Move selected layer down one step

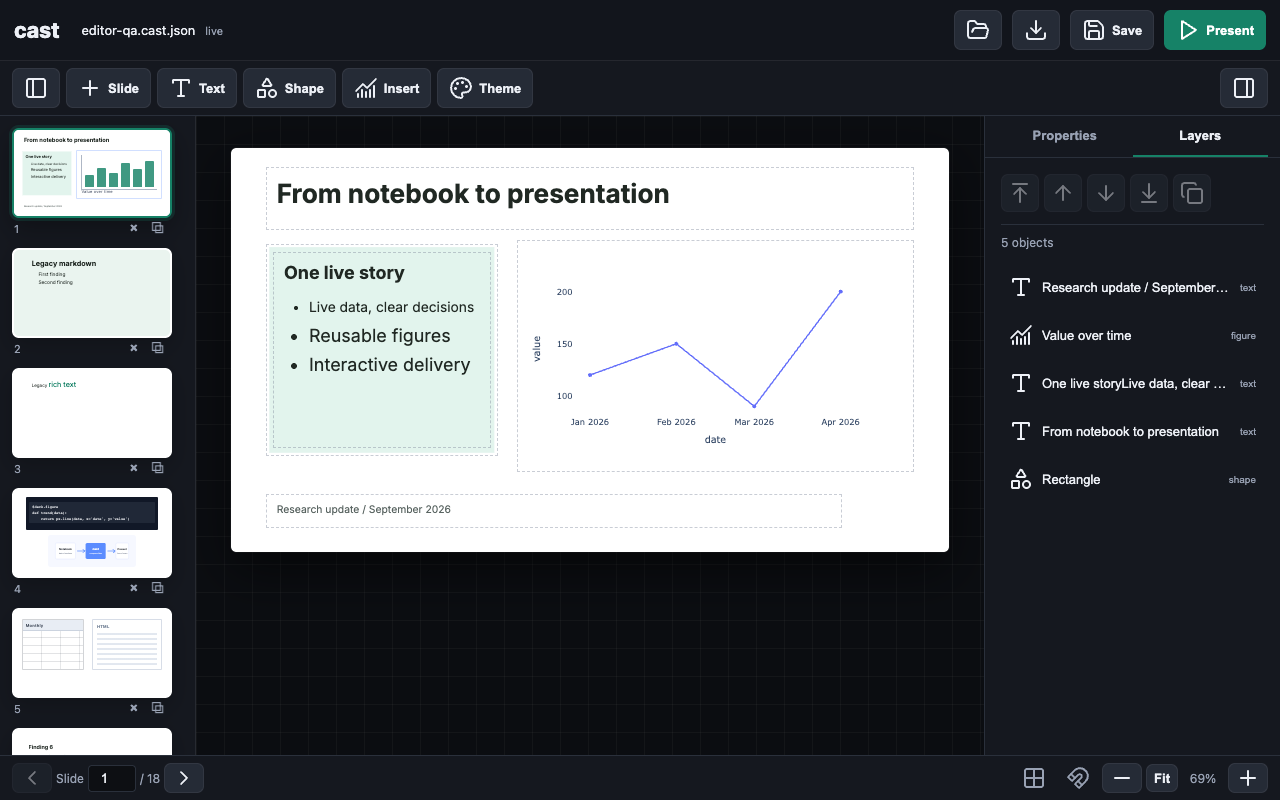(1106, 193)
